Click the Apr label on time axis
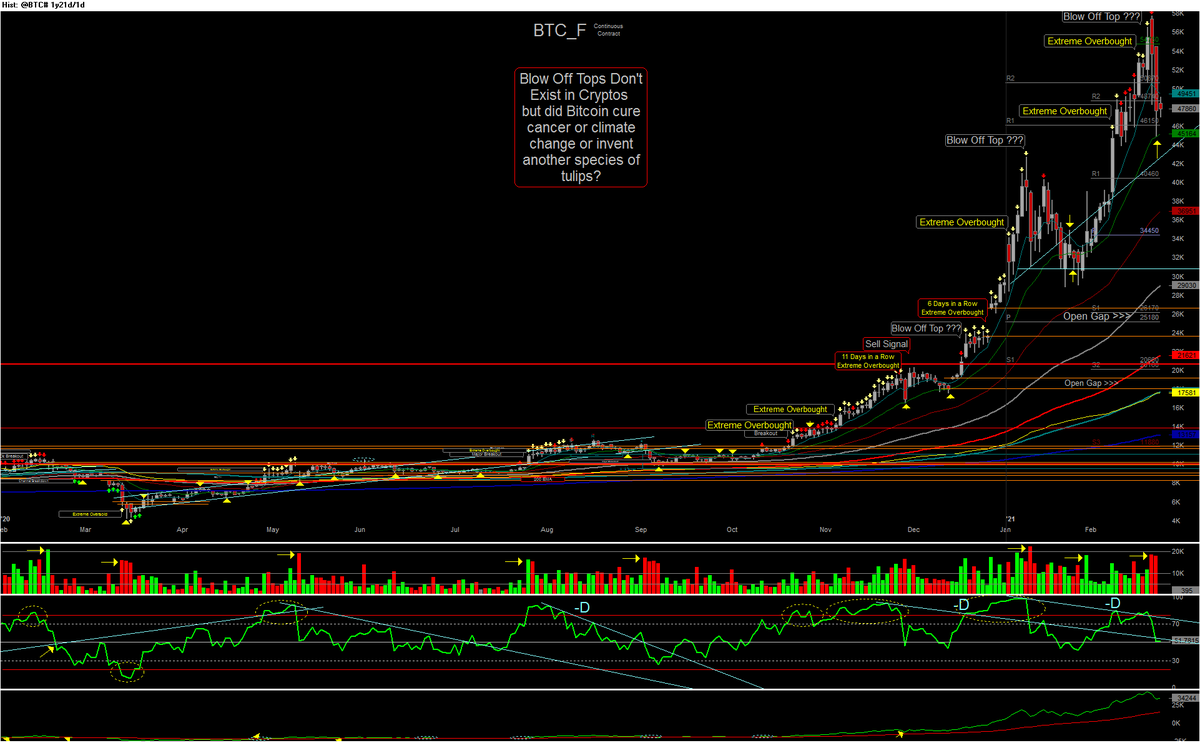The width and height of the screenshot is (1200, 743). (x=181, y=528)
